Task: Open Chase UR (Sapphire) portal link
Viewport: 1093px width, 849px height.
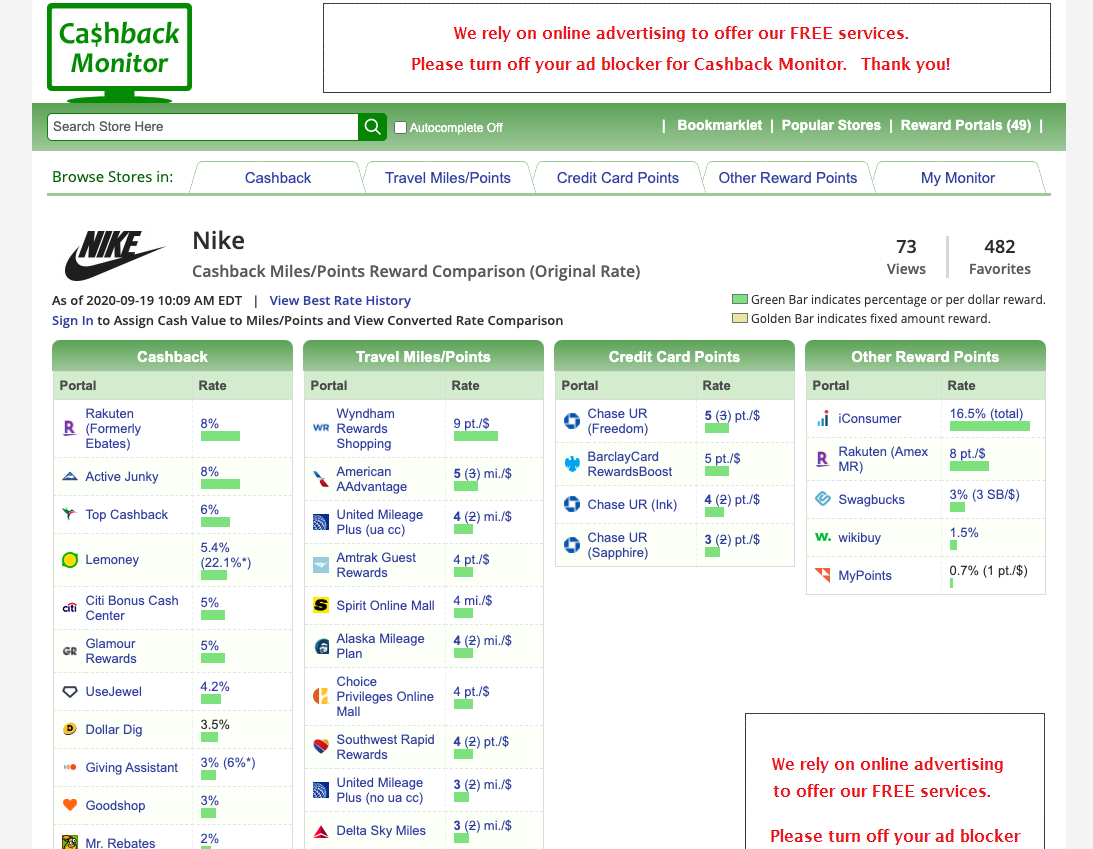Action: [618, 545]
